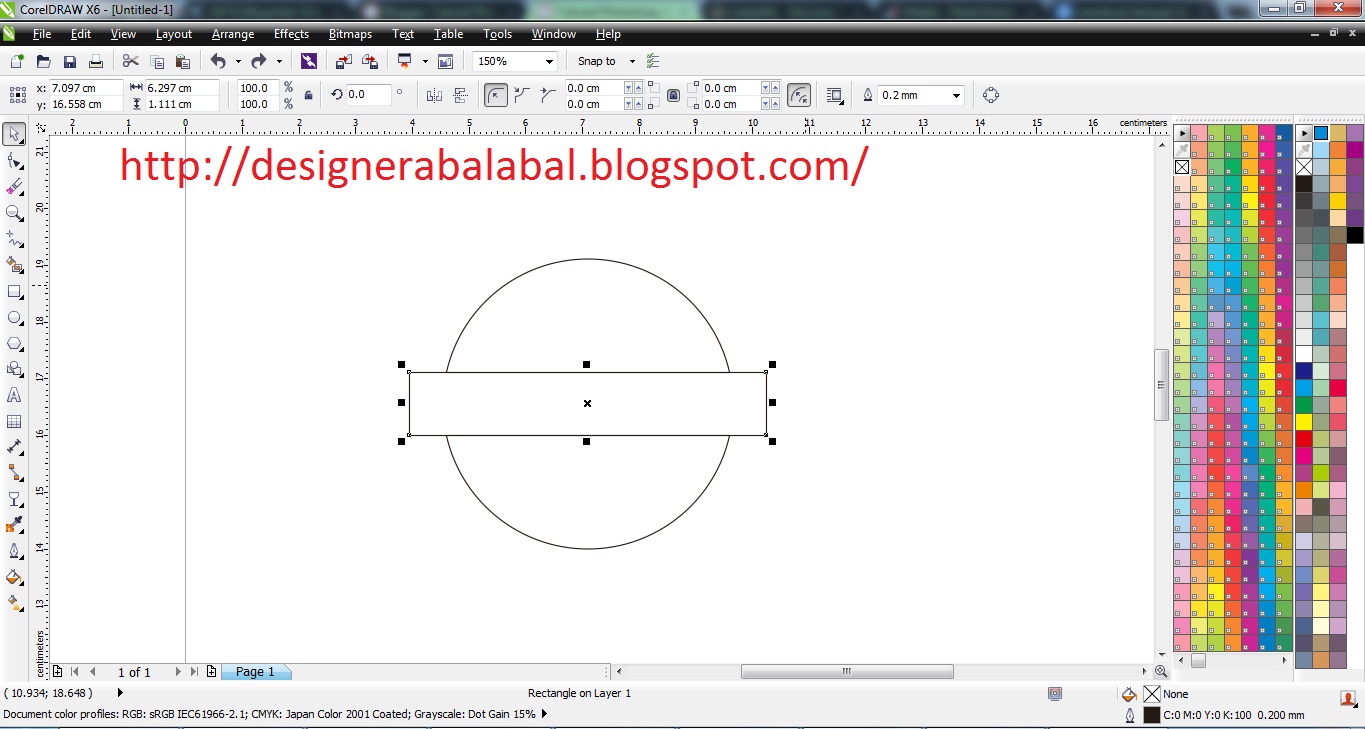Open the Layout menu
This screenshot has width=1365, height=729.
(174, 34)
